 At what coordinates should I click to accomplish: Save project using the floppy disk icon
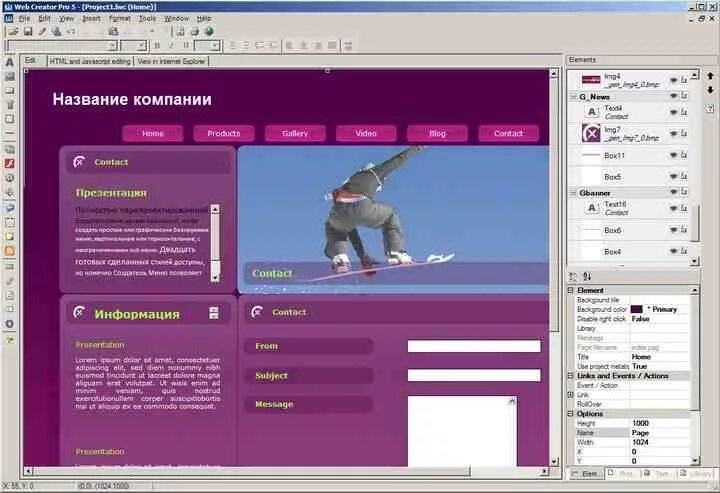pos(28,32)
